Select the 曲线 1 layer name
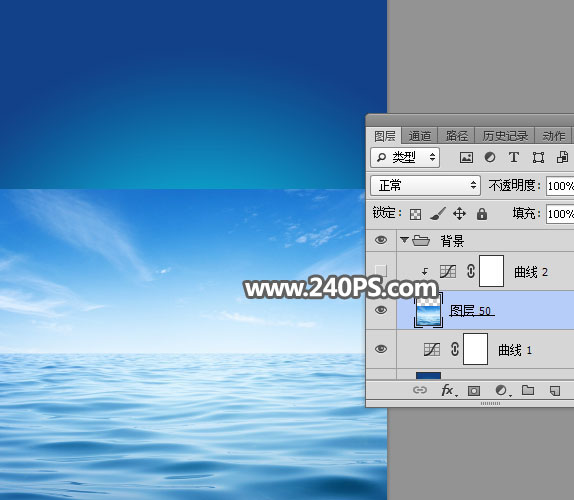The image size is (574, 500). [x=515, y=350]
